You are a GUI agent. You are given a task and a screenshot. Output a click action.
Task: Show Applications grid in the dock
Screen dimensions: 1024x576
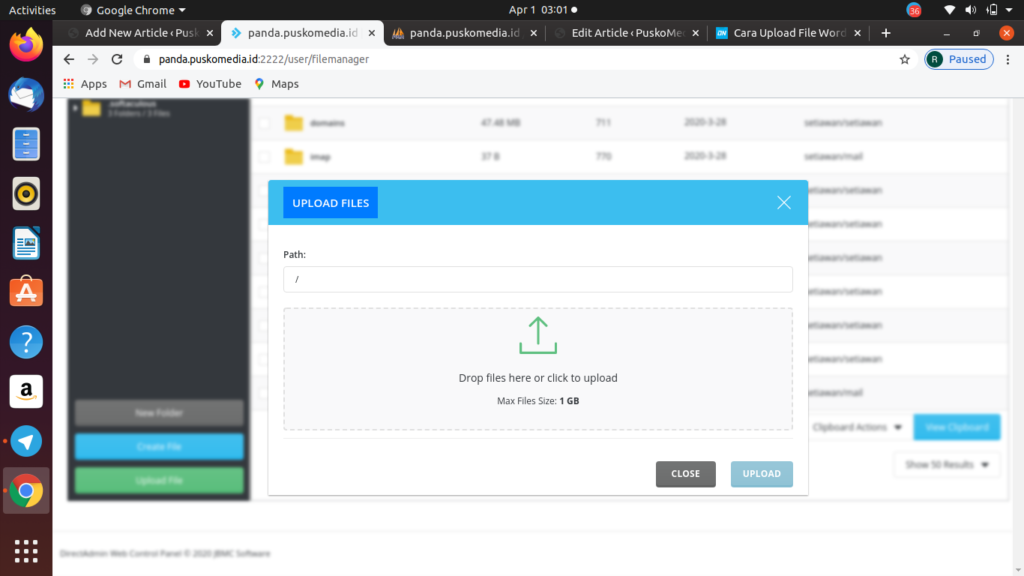click(26, 551)
